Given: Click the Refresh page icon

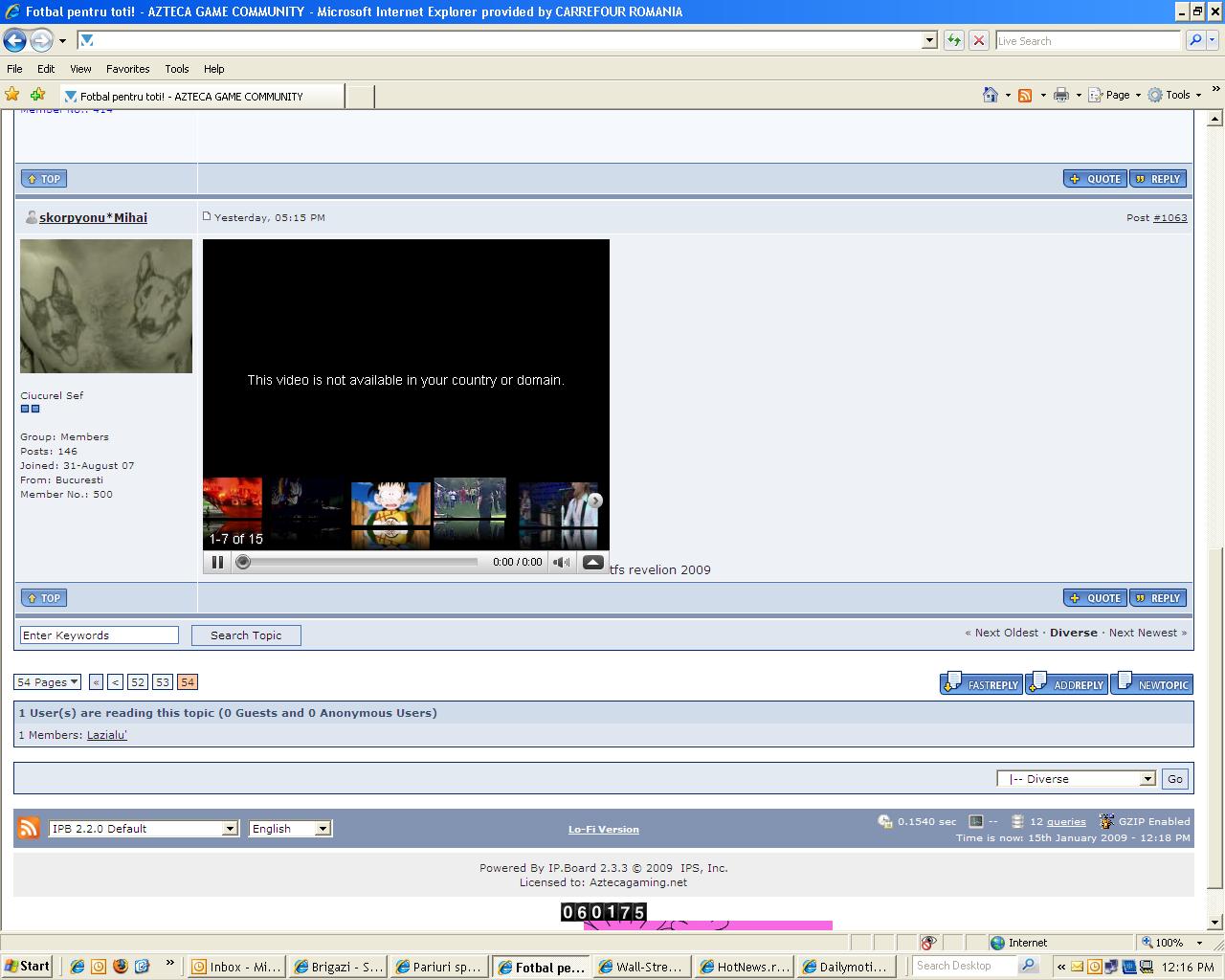Looking at the screenshot, I should [953, 40].
